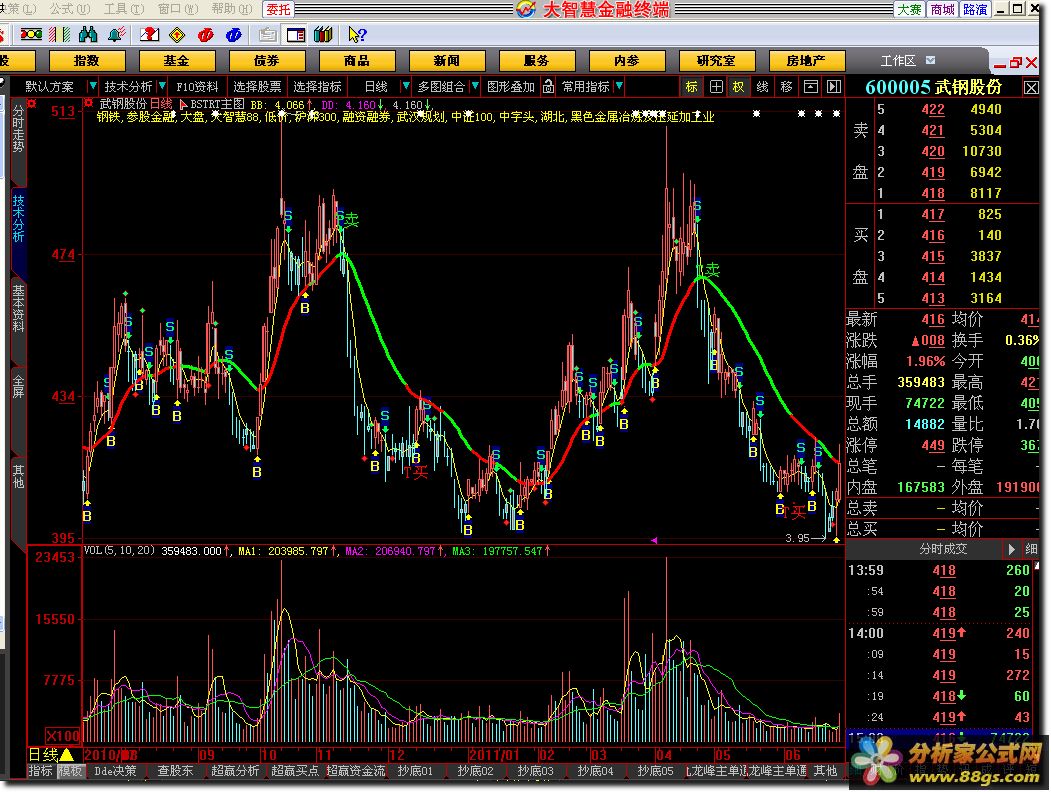Image resolution: width=1051 pixels, height=792 pixels.
Task: Switch to the 分时走势 side tab
Action: [18, 129]
